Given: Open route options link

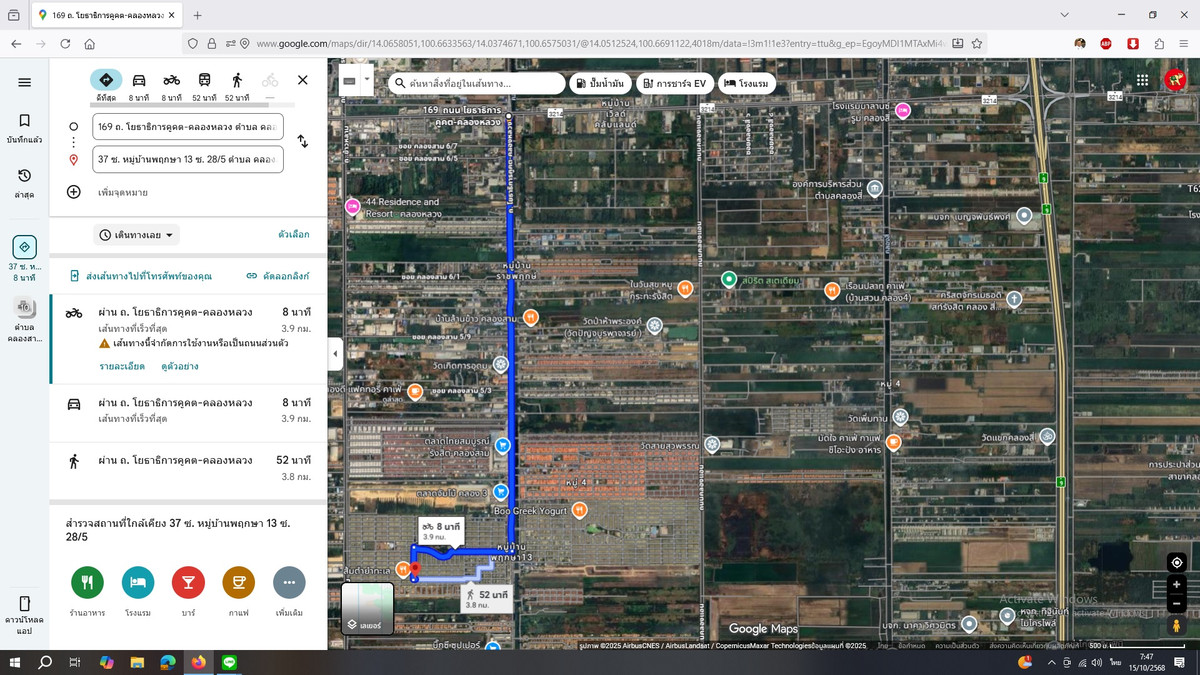Looking at the screenshot, I should [293, 235].
